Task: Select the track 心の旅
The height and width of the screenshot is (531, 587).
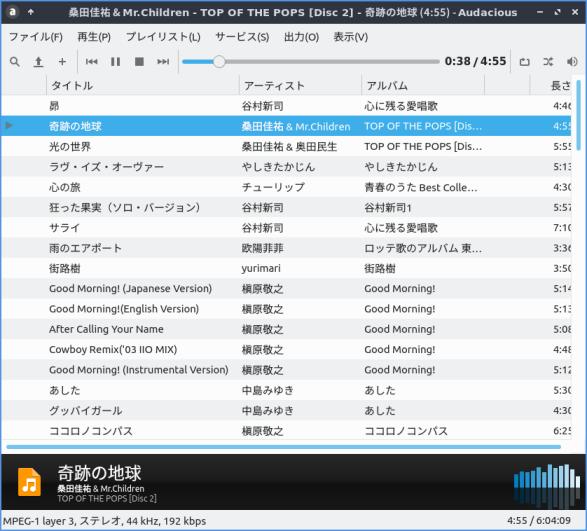Action: click(x=65, y=187)
